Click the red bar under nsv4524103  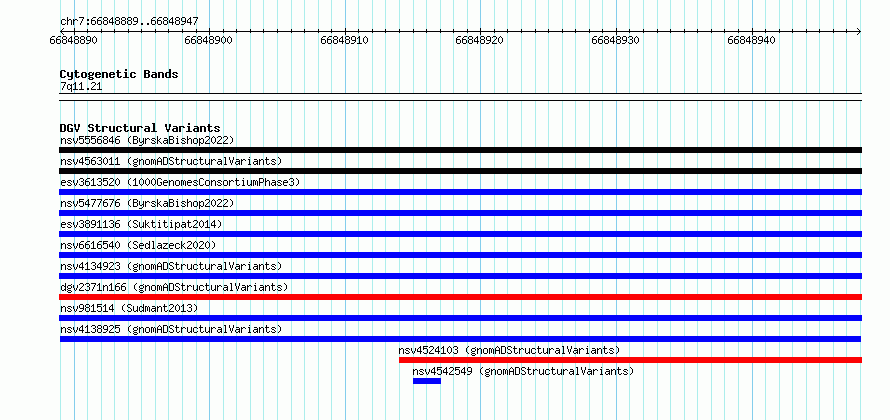[x=631, y=360]
